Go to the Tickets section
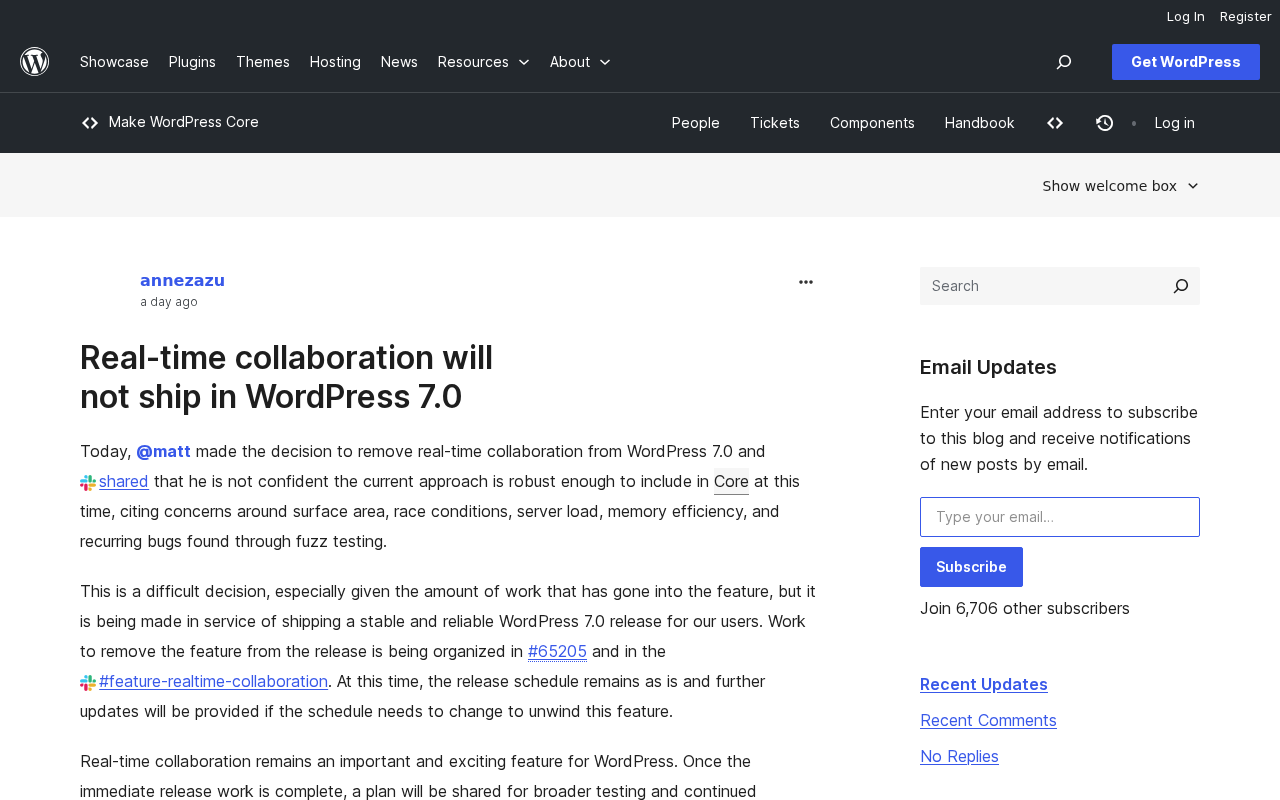Viewport: 1280px width, 800px height. 775,123
